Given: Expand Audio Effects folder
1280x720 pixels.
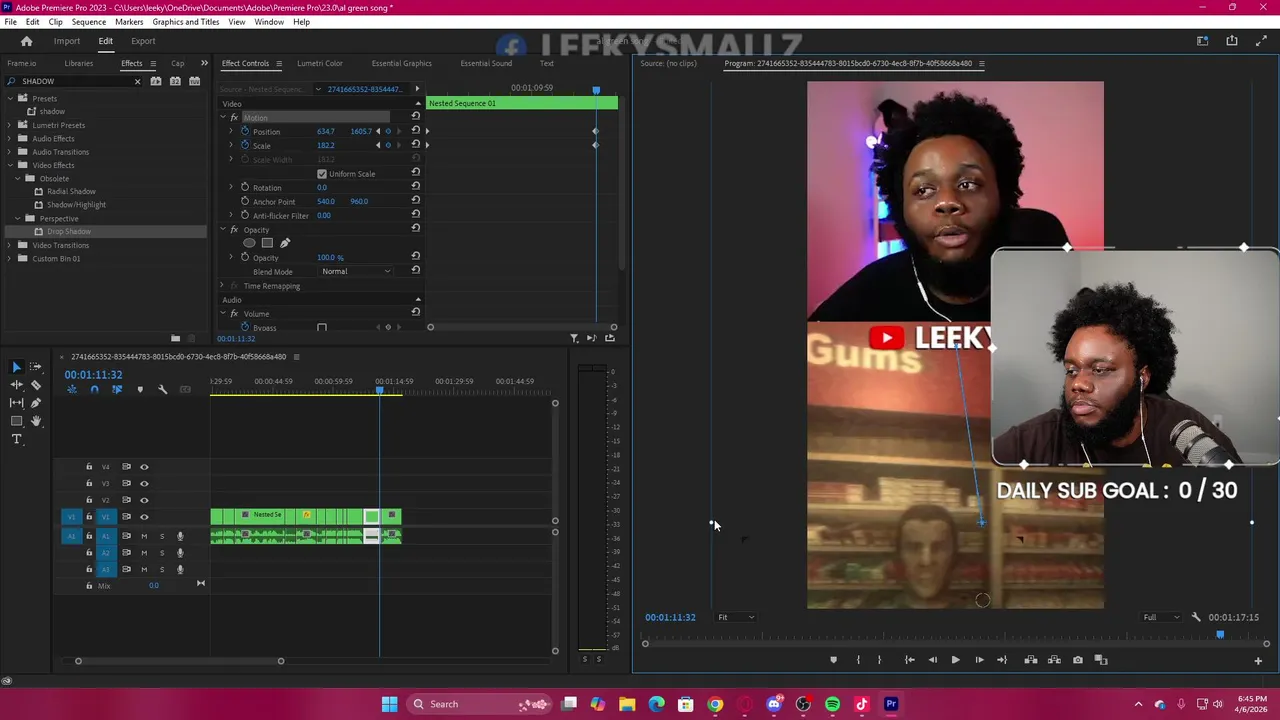Looking at the screenshot, I should (10, 138).
